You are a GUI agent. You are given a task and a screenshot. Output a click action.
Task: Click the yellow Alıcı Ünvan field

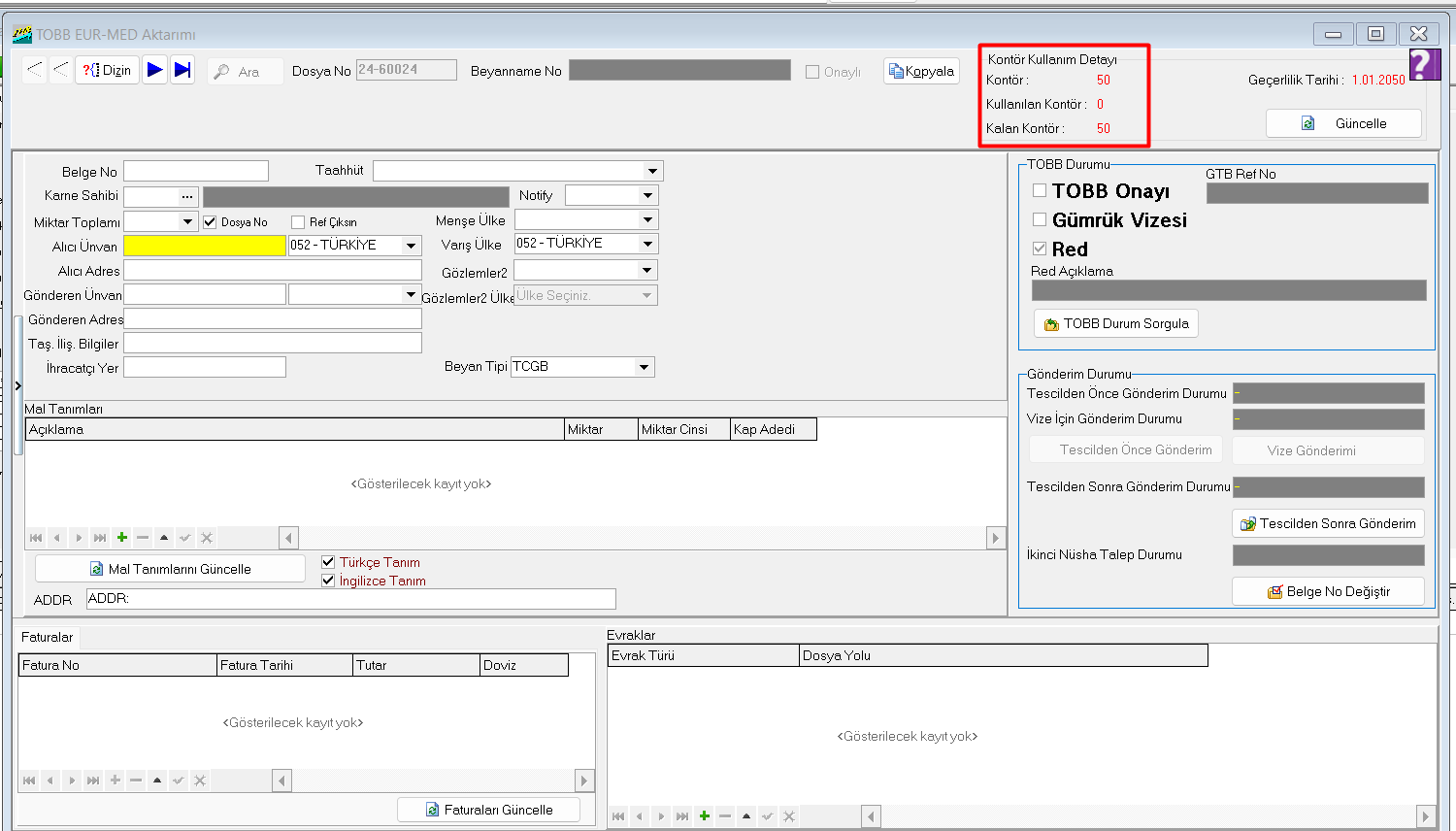(205, 246)
